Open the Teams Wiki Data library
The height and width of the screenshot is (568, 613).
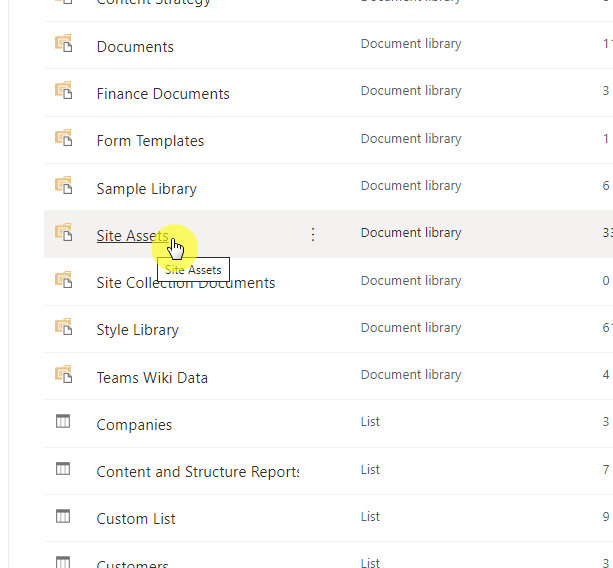152,378
